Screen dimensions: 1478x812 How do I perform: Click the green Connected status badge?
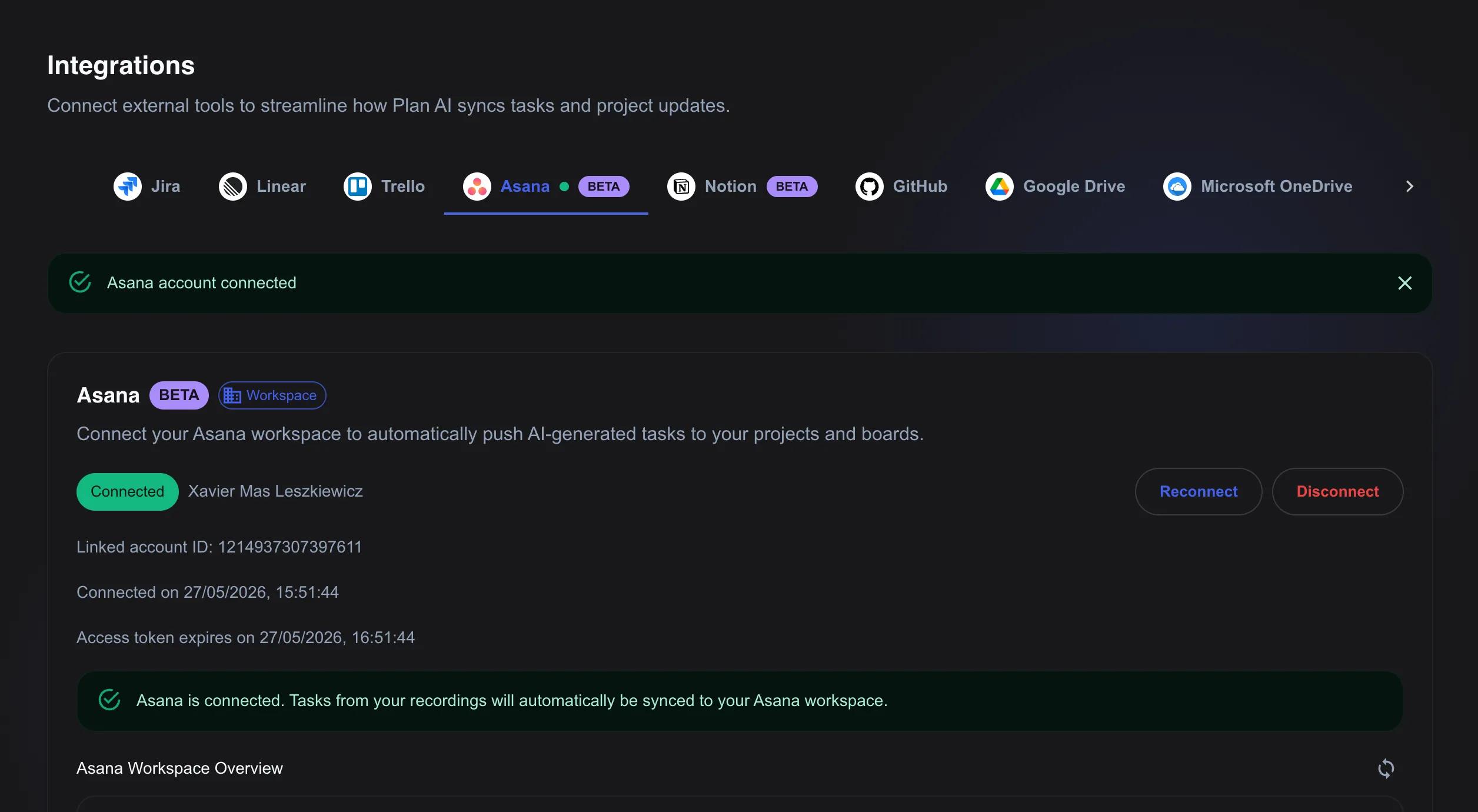(128, 491)
